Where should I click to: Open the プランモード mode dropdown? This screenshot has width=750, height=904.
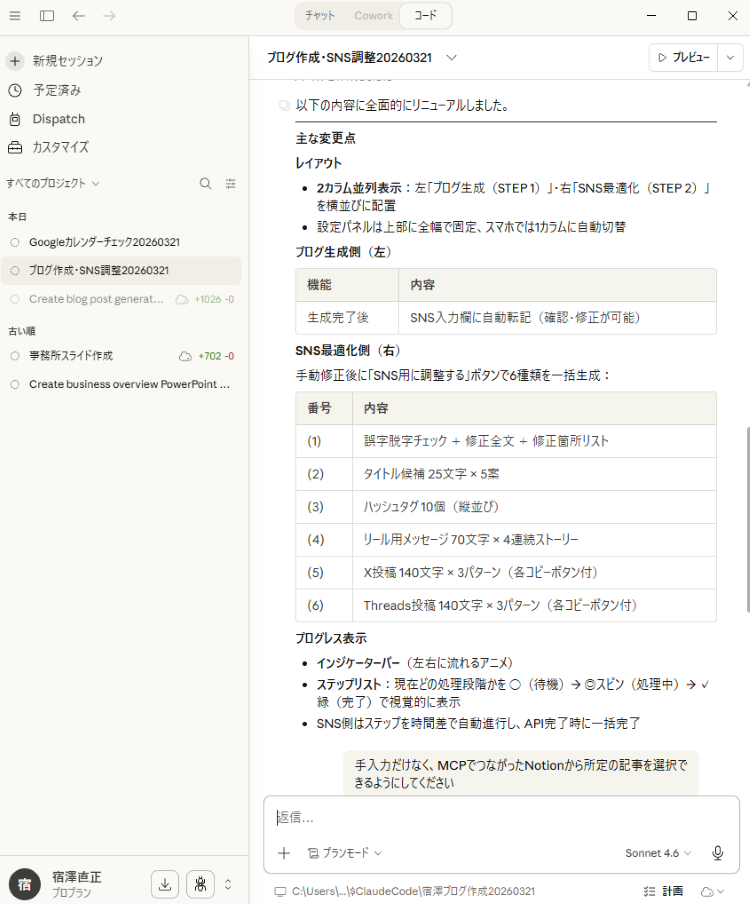point(345,853)
